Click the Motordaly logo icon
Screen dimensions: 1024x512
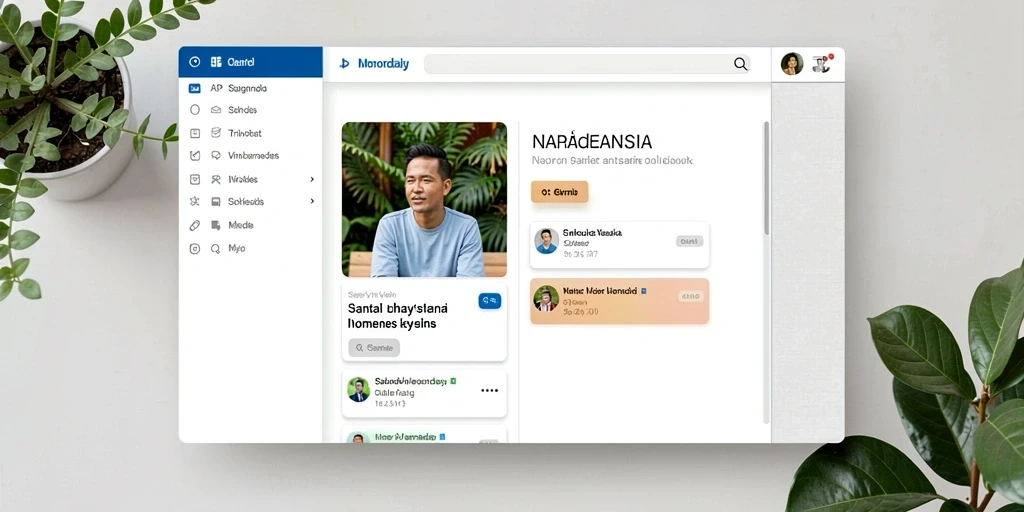(x=344, y=64)
